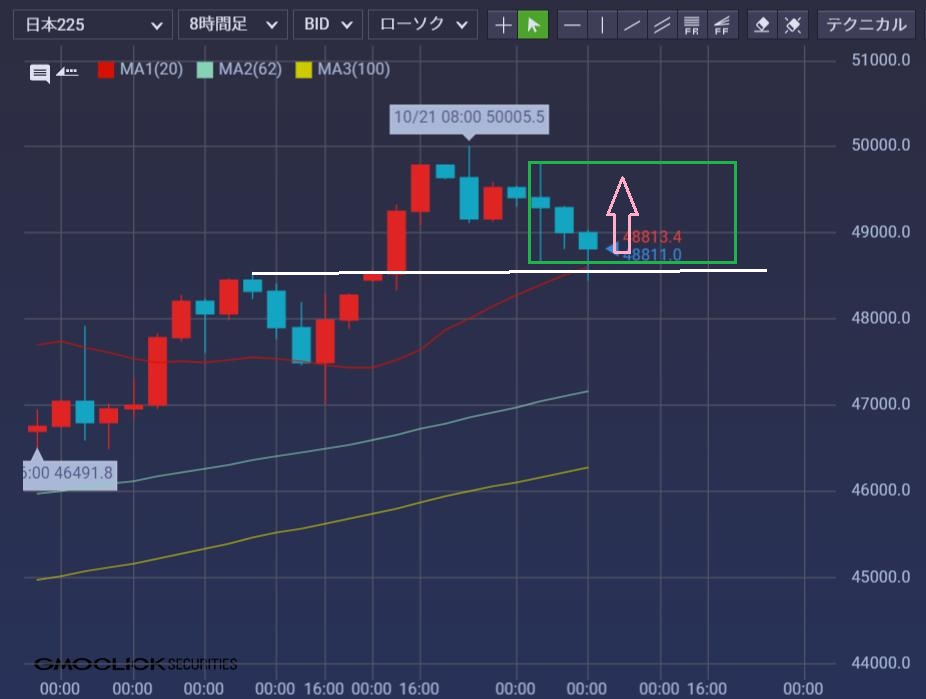
Task: Select the trend line drawing tool
Action: pyautogui.click(x=631, y=25)
